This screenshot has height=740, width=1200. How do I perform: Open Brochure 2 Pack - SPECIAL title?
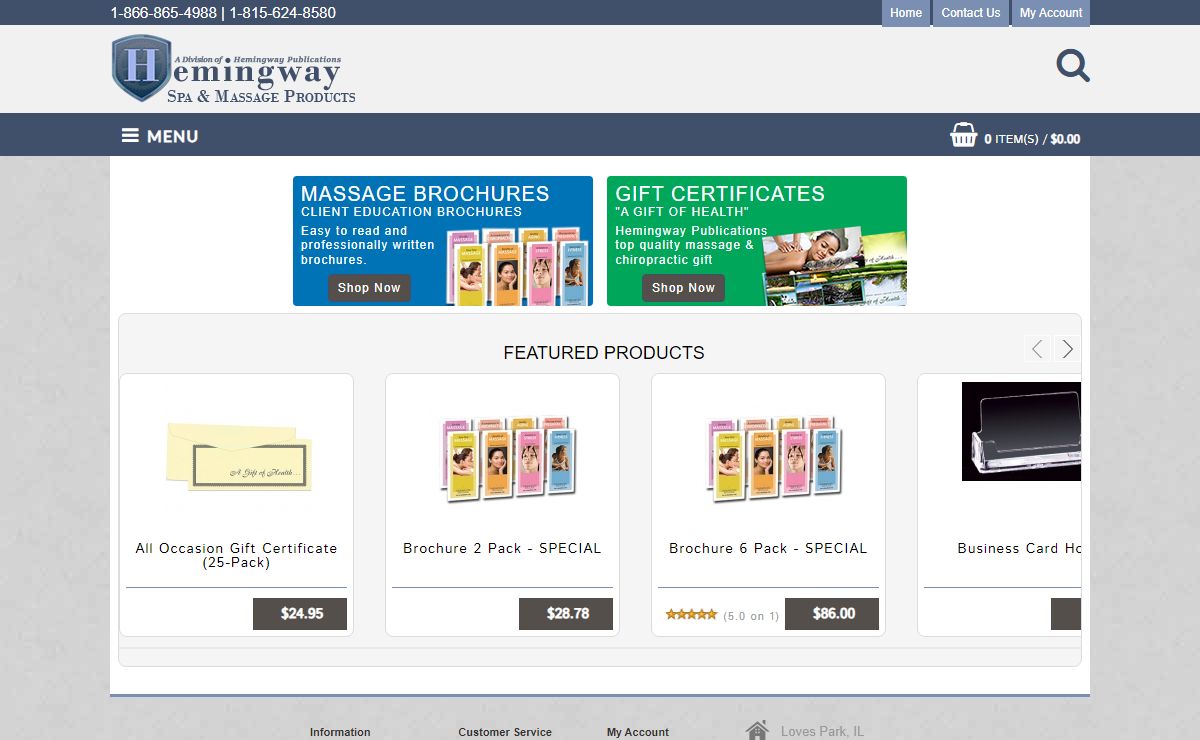(x=502, y=548)
